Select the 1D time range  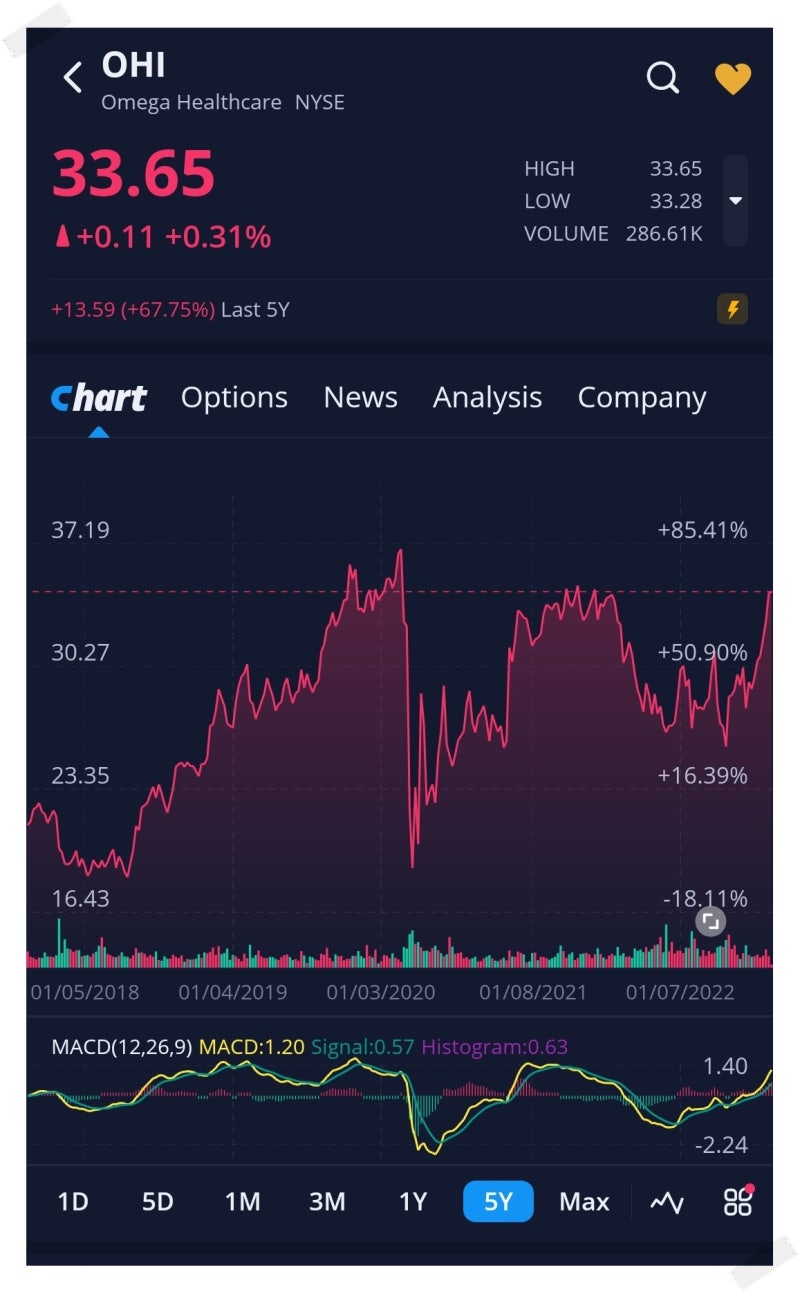point(73,1202)
